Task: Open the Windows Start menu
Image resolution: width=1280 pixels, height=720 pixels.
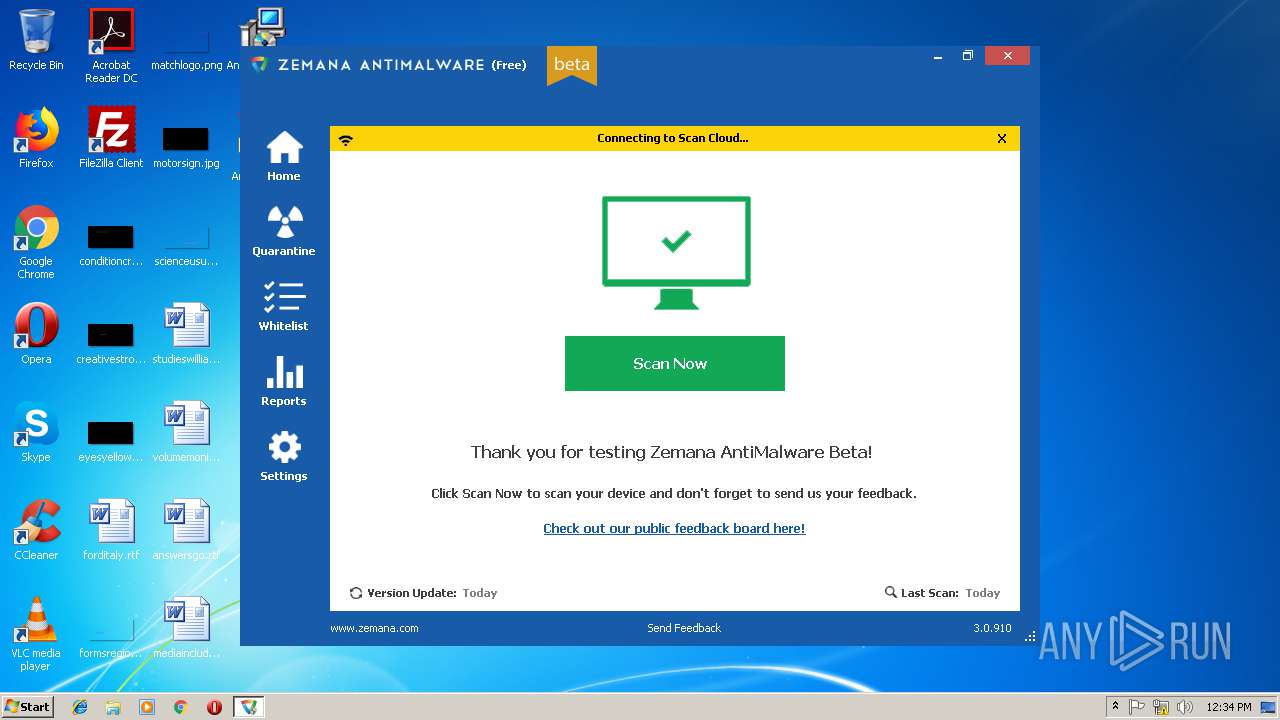Action: (28, 706)
